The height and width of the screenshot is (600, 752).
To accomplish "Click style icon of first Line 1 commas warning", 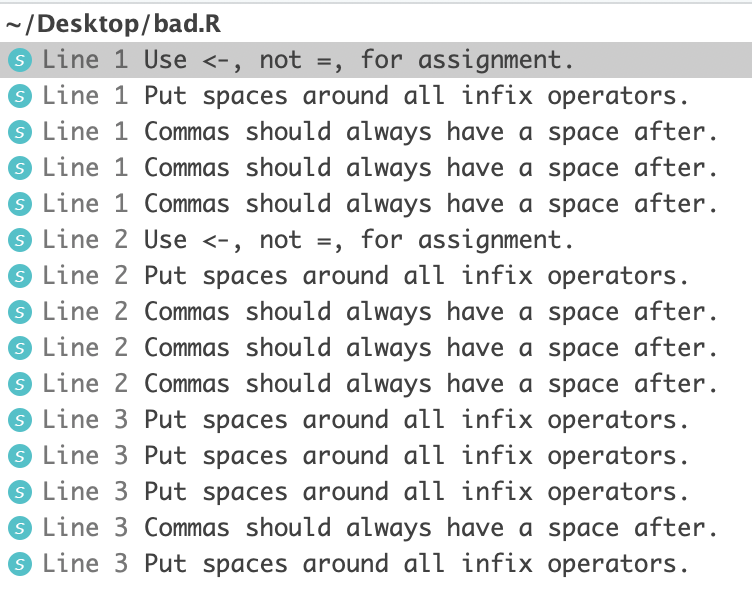I will 20,132.
